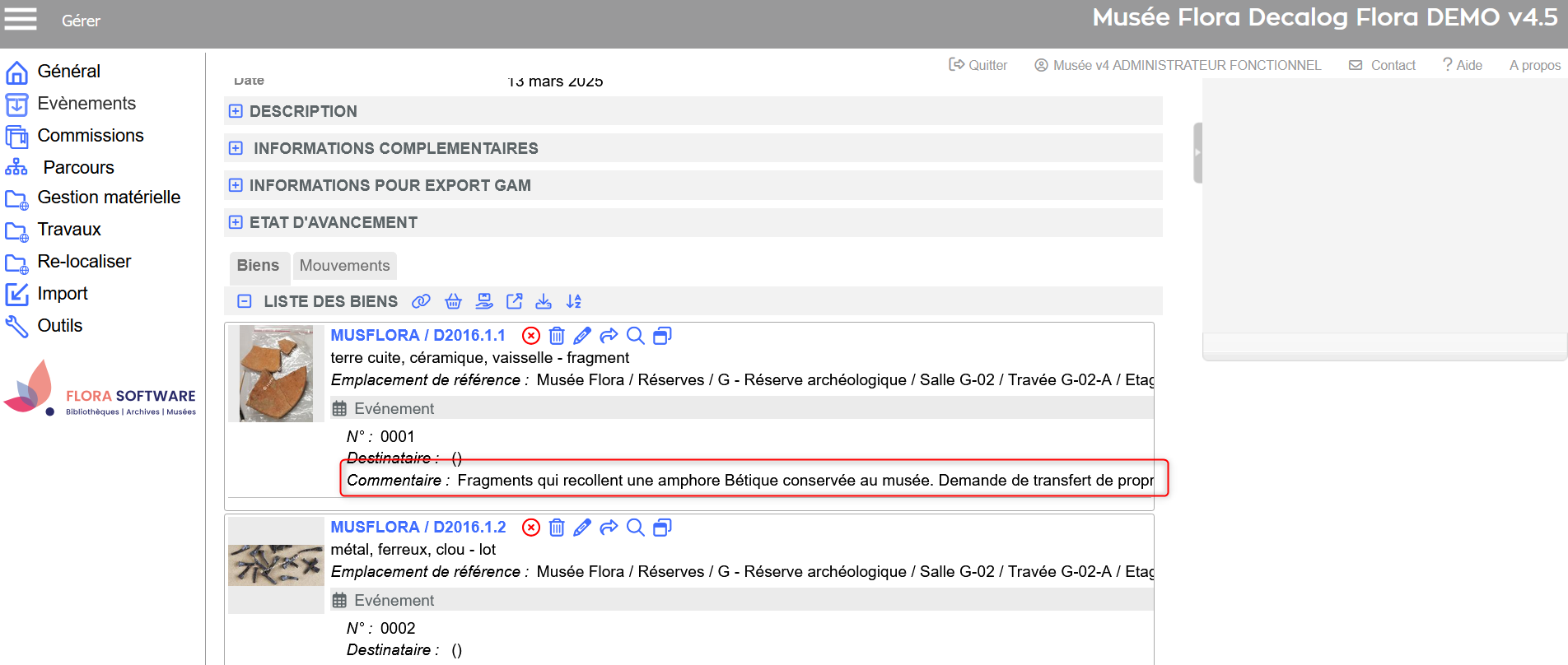Click the link icon beside LISTE DES BIENS

(x=421, y=301)
